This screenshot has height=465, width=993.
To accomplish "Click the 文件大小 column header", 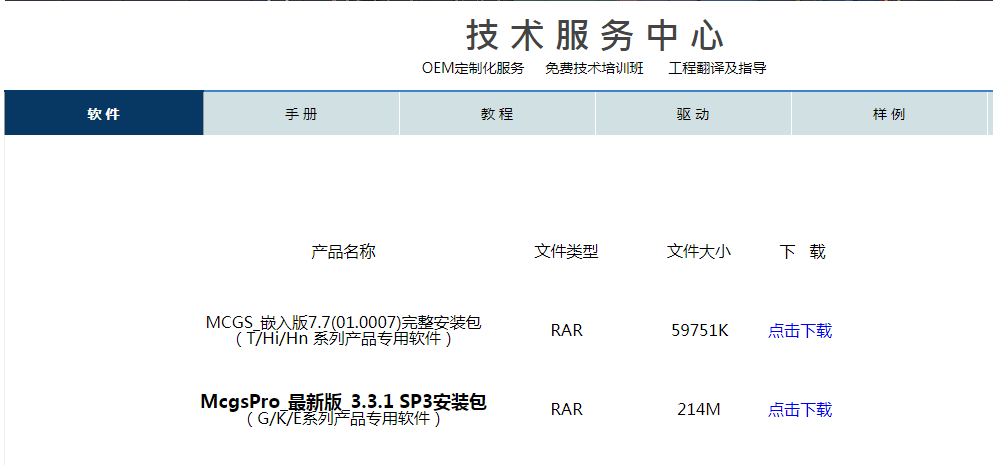I will tap(699, 252).
